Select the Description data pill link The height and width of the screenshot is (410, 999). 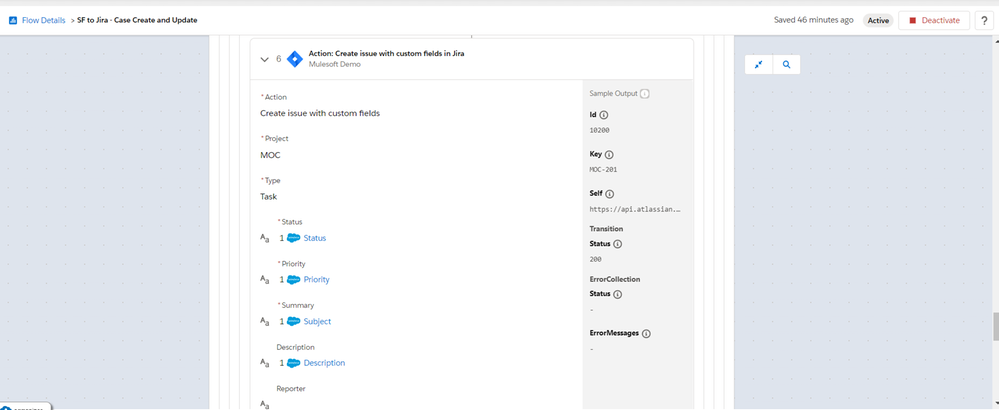(324, 363)
